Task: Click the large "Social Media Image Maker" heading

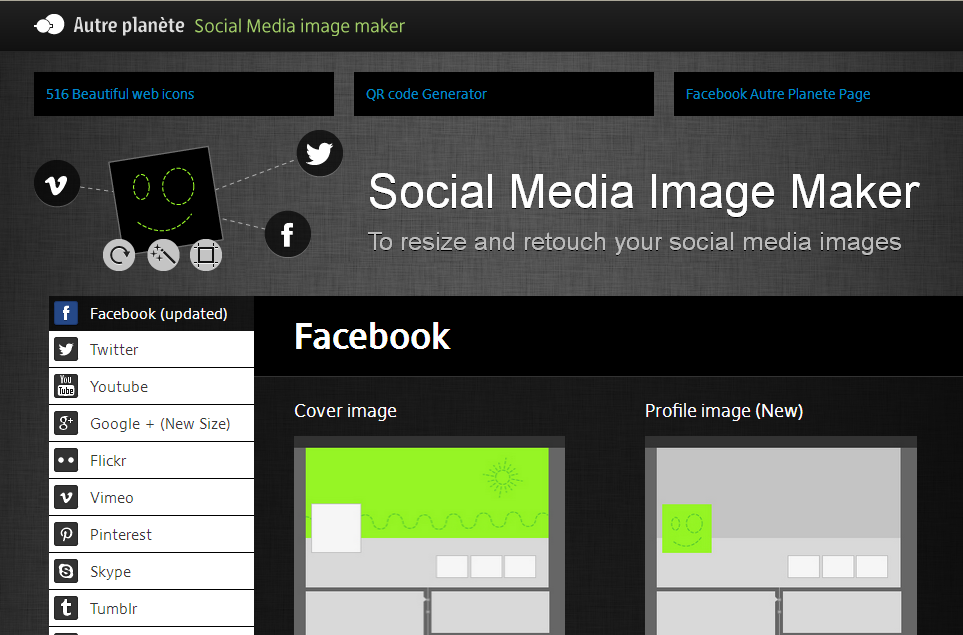Action: (644, 192)
